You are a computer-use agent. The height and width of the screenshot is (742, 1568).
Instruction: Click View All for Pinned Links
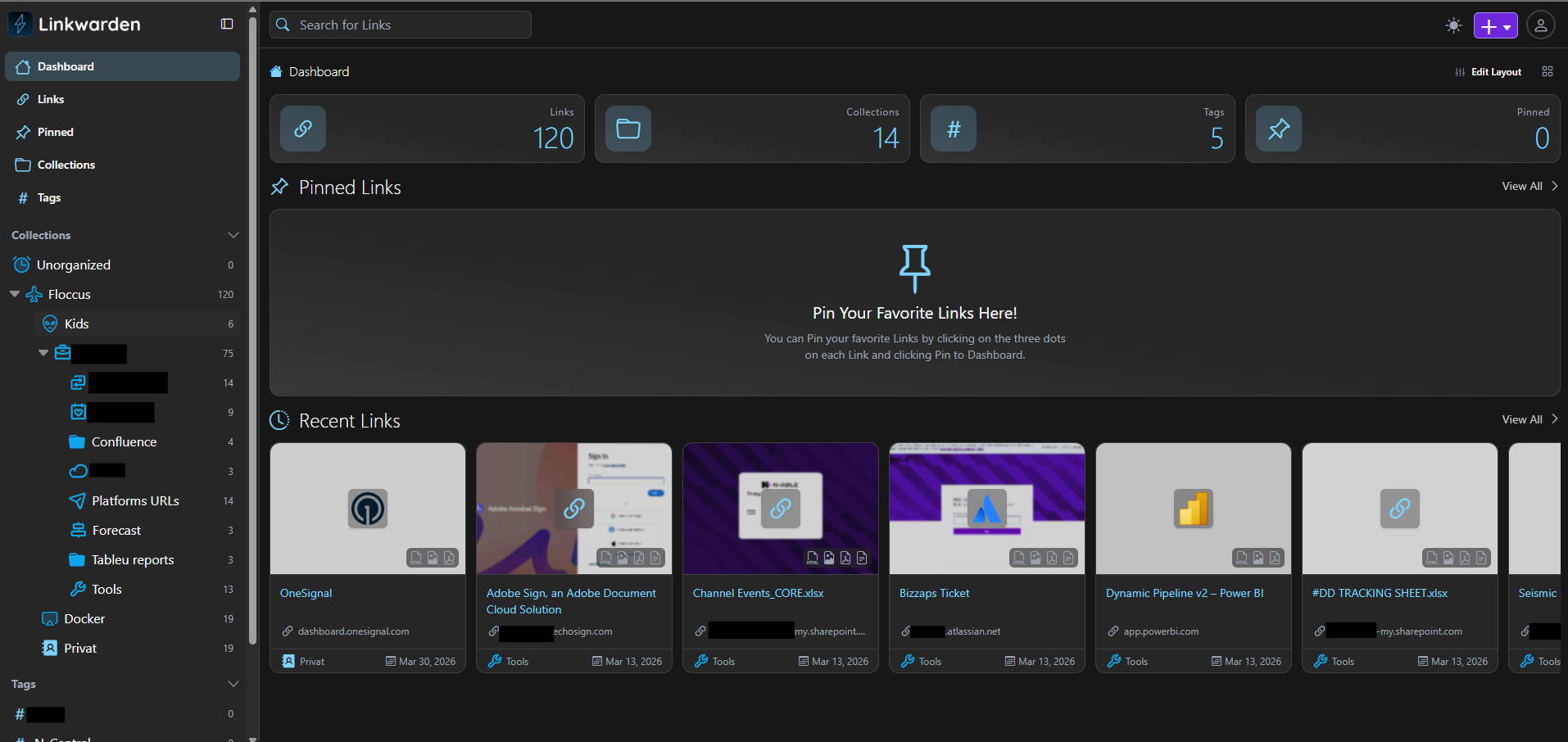point(1529,187)
